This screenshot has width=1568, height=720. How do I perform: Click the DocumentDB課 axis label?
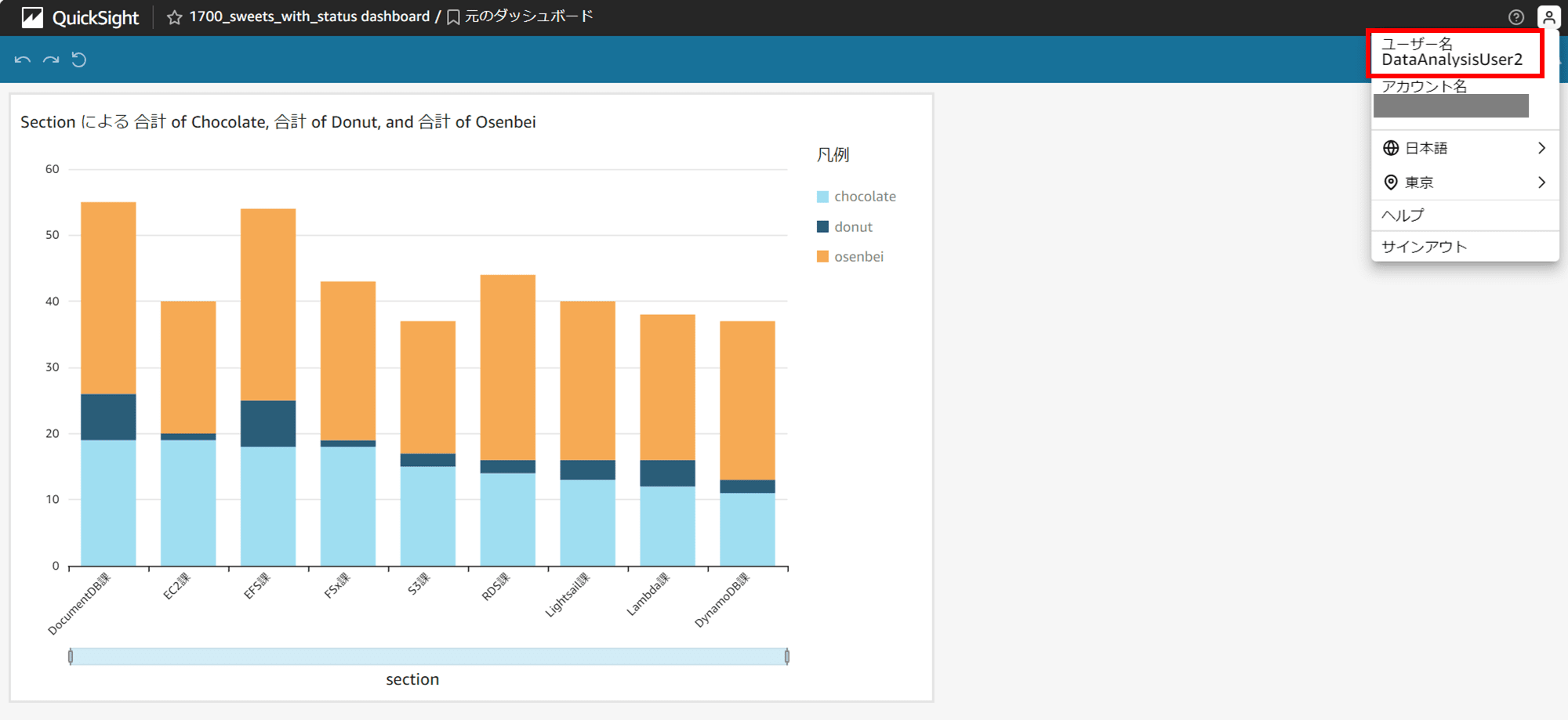[79, 603]
